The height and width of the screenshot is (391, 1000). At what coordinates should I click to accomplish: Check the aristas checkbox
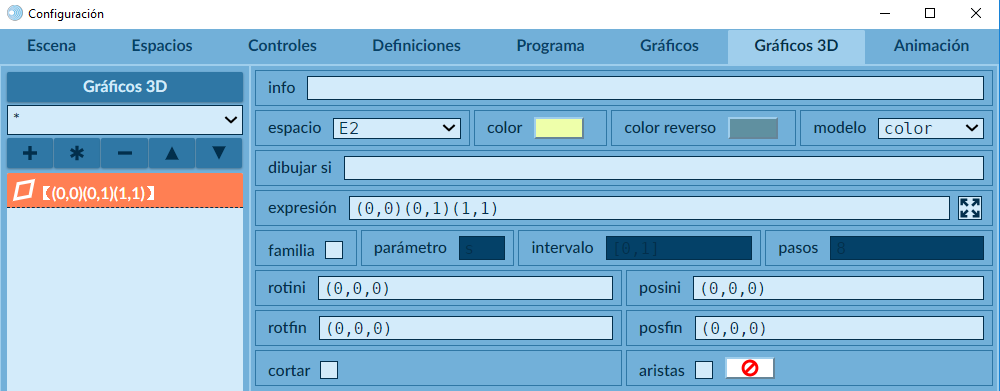704,370
